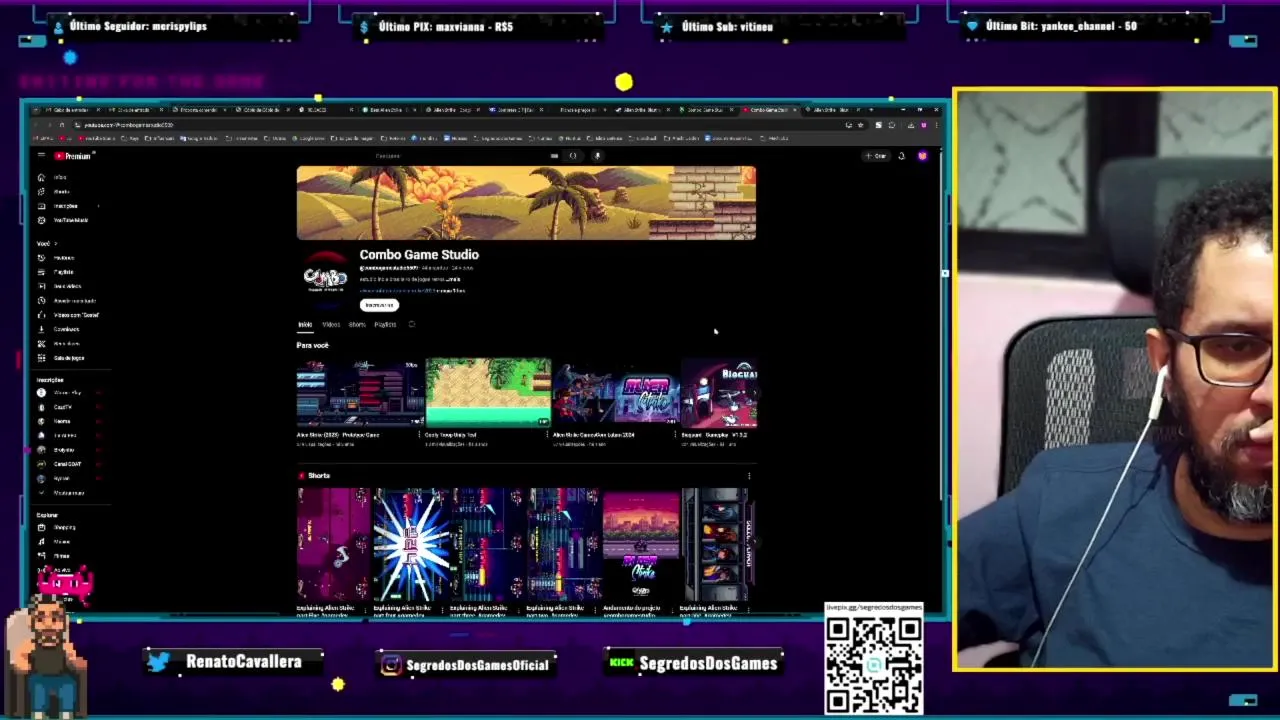This screenshot has height=720, width=1280.
Task: Click search icon in channel tabs
Action: (411, 324)
